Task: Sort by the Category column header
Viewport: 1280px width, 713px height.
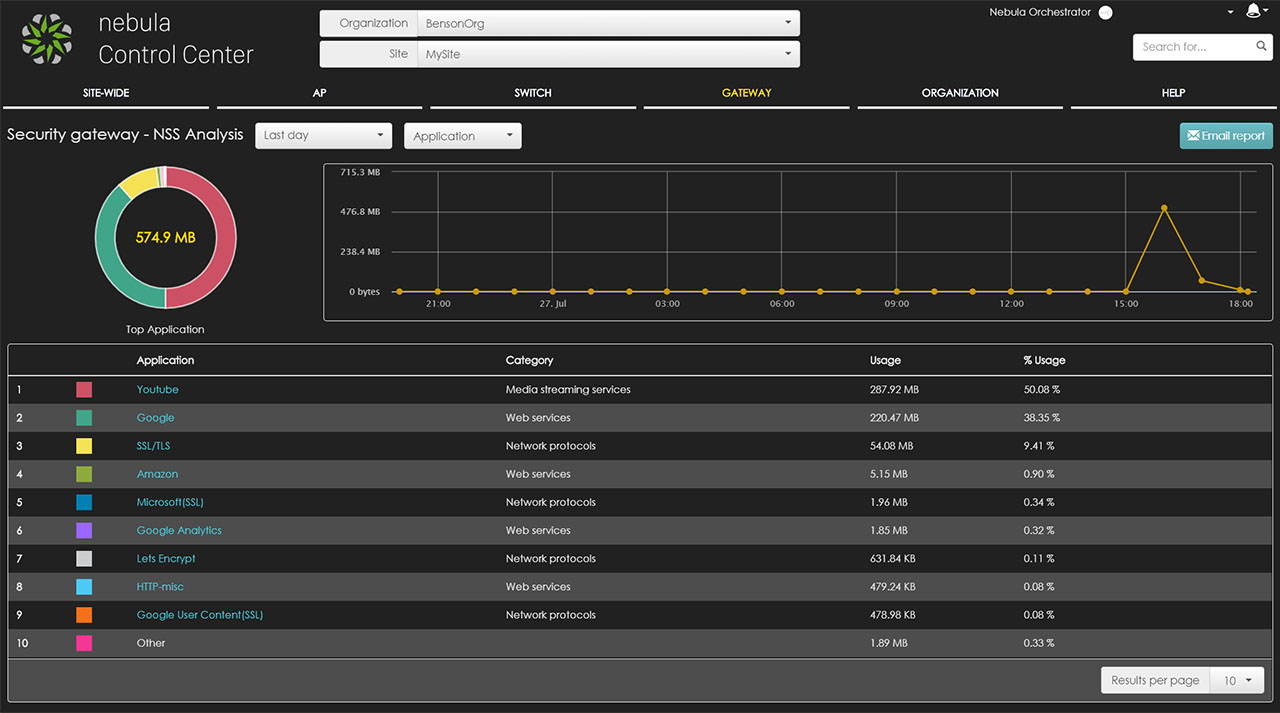Action: click(x=529, y=360)
